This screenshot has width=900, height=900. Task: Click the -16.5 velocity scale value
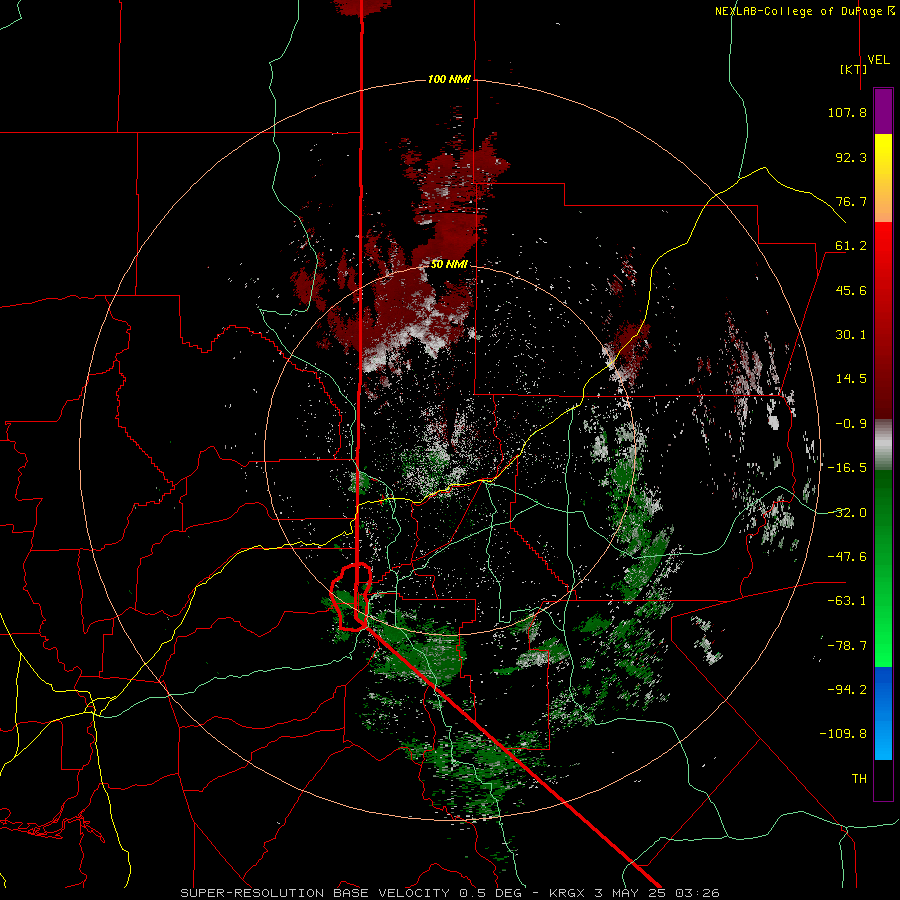[x=847, y=468]
